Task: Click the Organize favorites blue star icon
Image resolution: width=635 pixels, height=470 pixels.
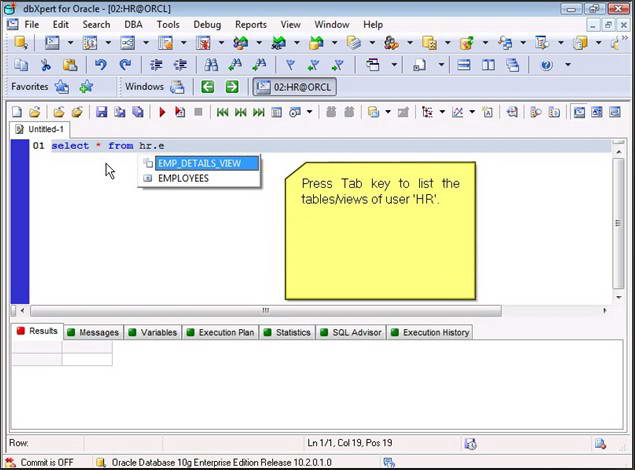Action: pos(62,87)
